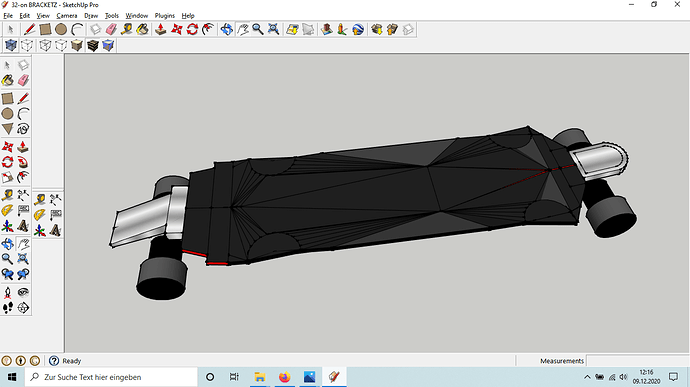The height and width of the screenshot is (387, 690).
Task: Open Firefox from the taskbar
Action: pos(285,377)
